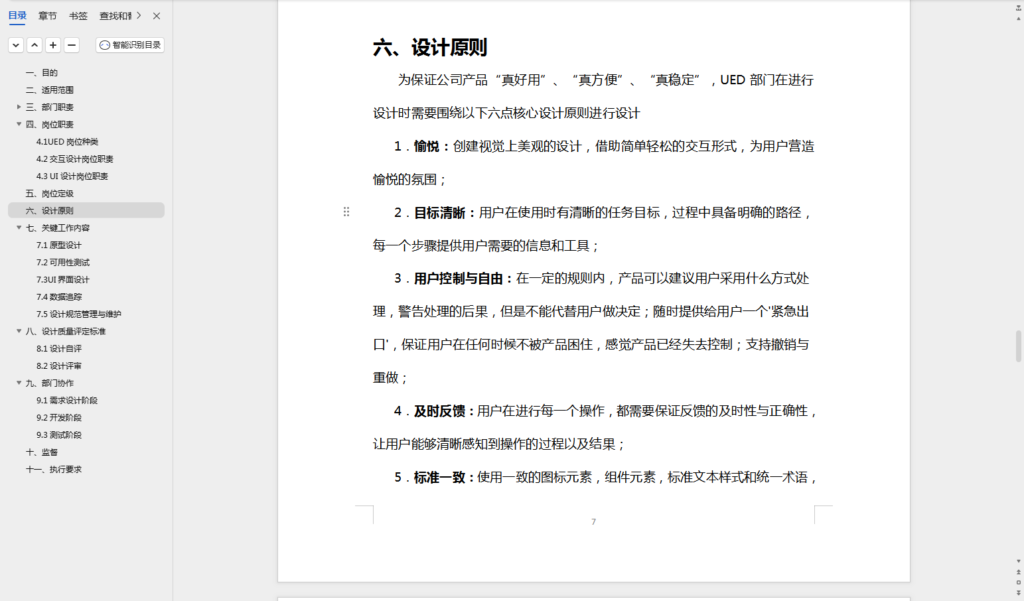The width and height of the screenshot is (1024, 601).
Task: Click the expand-all down chevron button
Action: (x=16, y=45)
